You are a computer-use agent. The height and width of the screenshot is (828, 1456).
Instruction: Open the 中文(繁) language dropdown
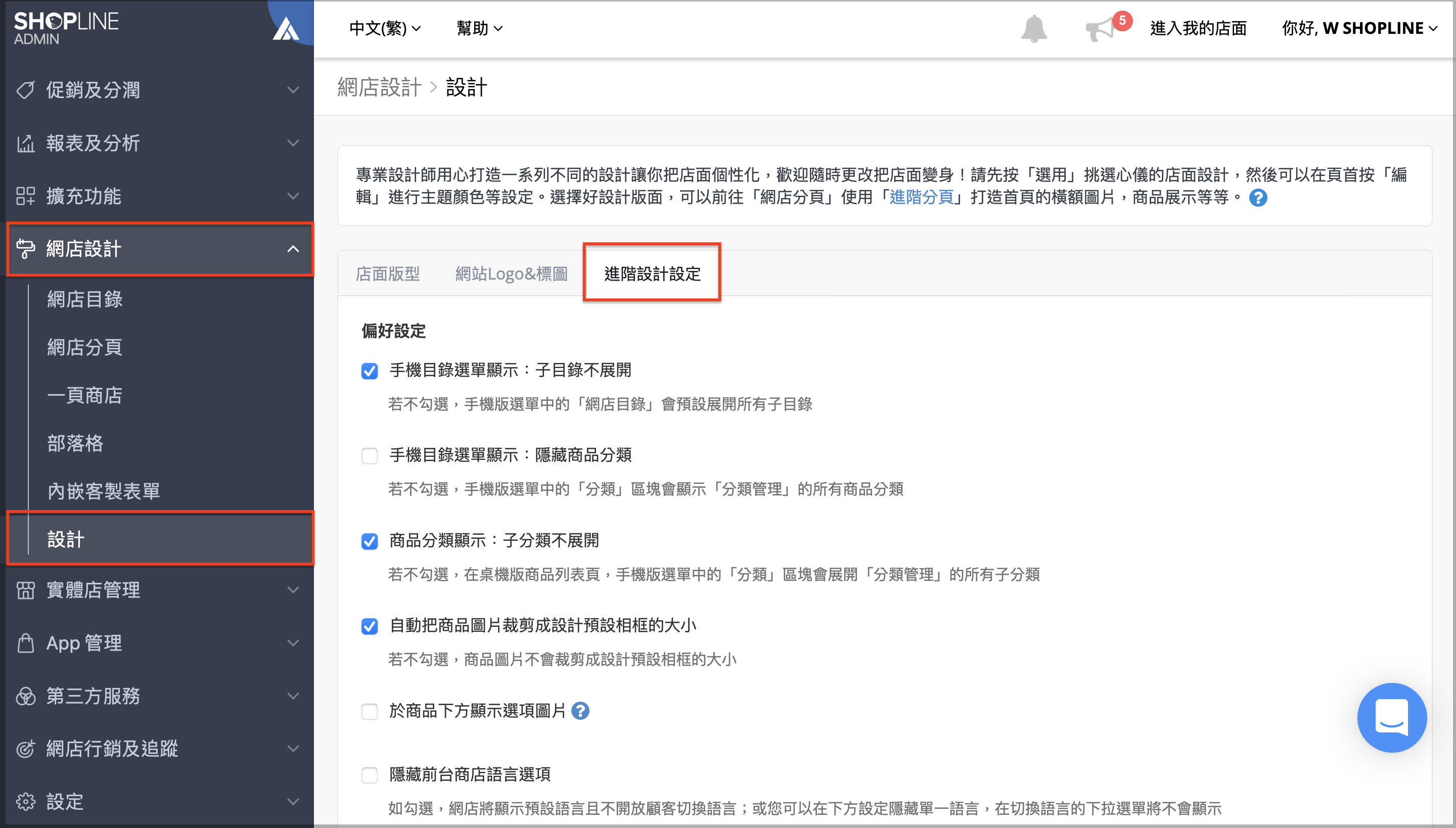[385, 28]
